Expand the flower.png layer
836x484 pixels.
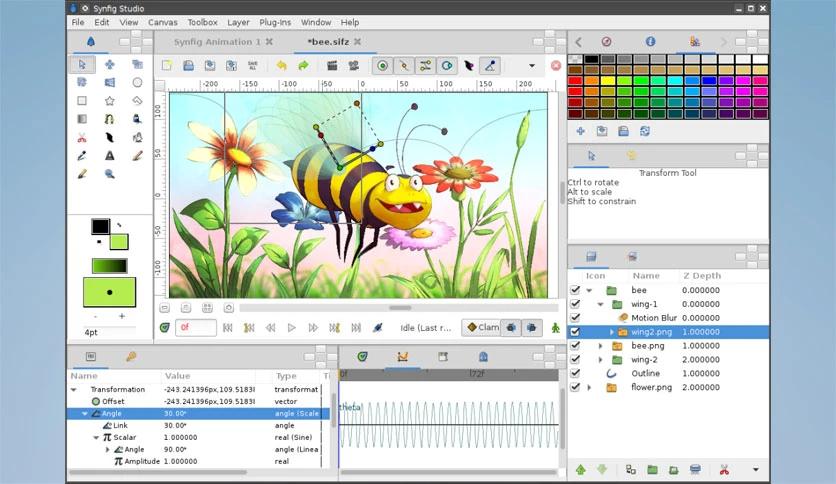coord(589,387)
